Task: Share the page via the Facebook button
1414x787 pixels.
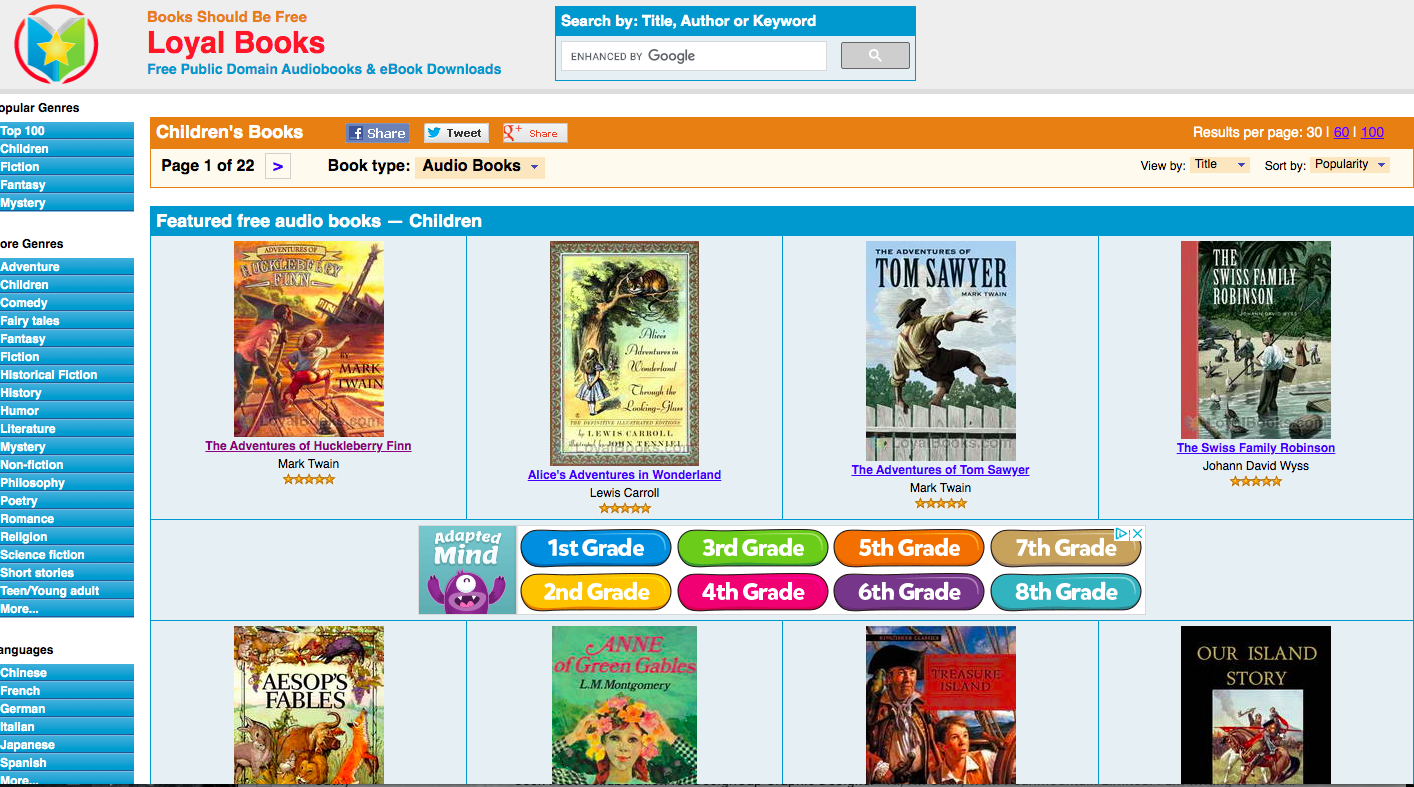Action: tap(377, 133)
